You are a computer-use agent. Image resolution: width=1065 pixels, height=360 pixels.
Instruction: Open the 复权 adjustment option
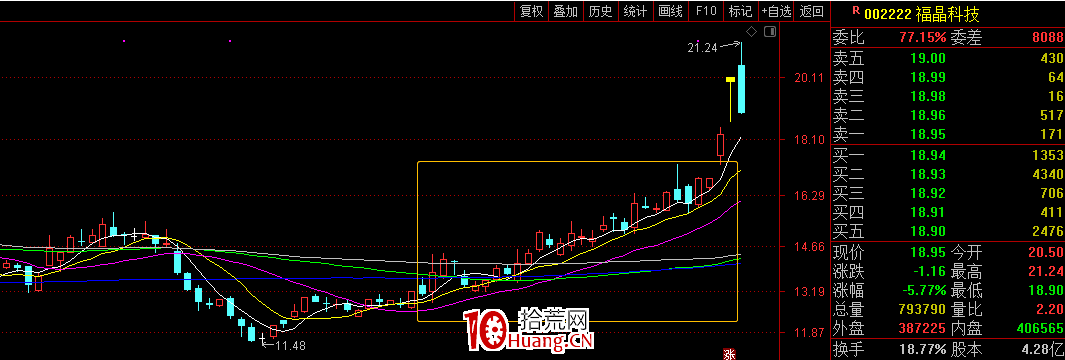(x=531, y=12)
